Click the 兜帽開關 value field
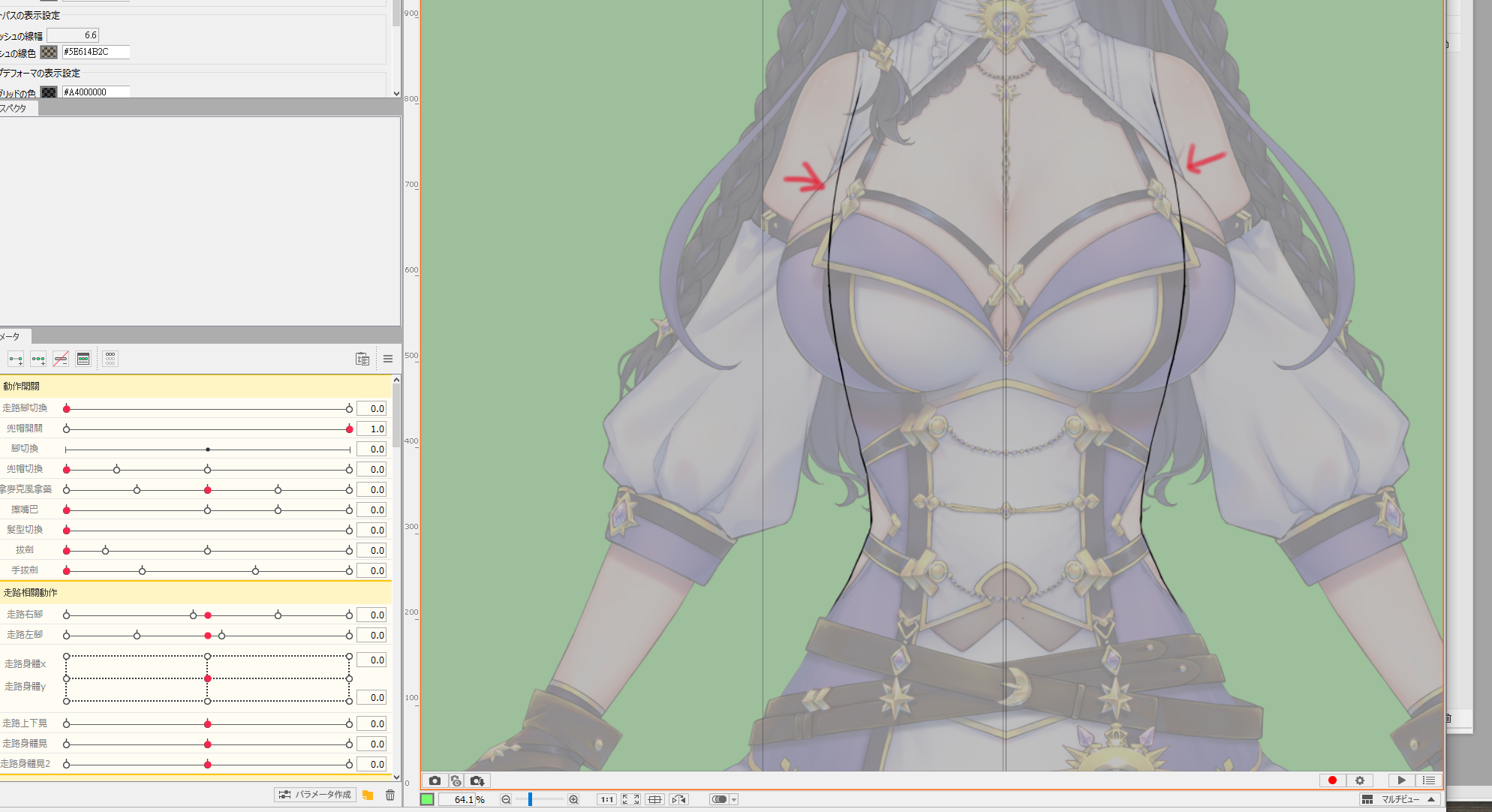 point(371,429)
